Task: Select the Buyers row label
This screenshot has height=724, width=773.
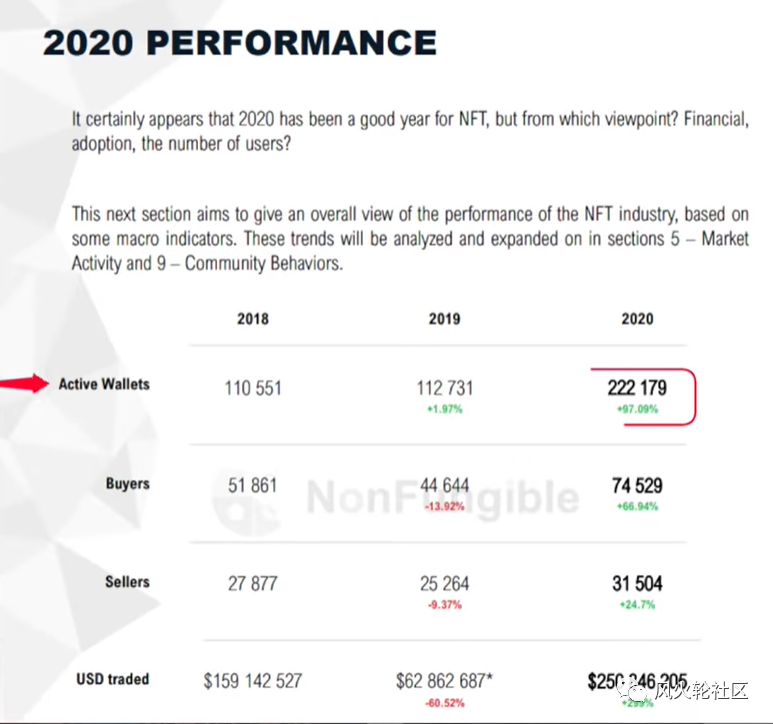Action: 127,483
